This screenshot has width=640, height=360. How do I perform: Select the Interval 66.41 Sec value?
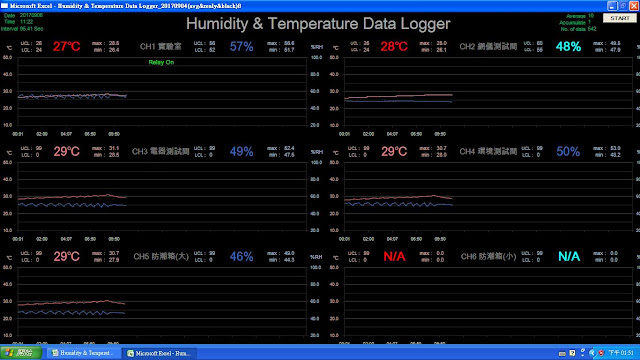31,29
